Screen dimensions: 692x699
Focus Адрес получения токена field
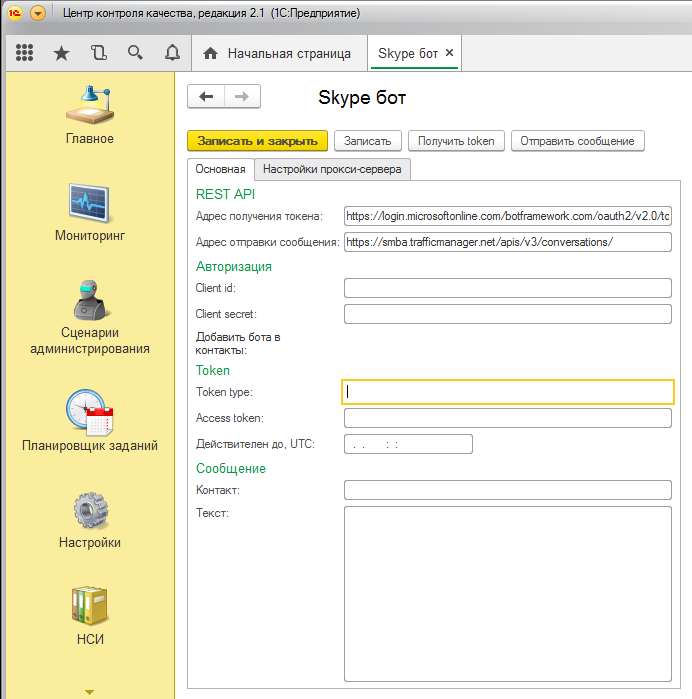tap(508, 216)
